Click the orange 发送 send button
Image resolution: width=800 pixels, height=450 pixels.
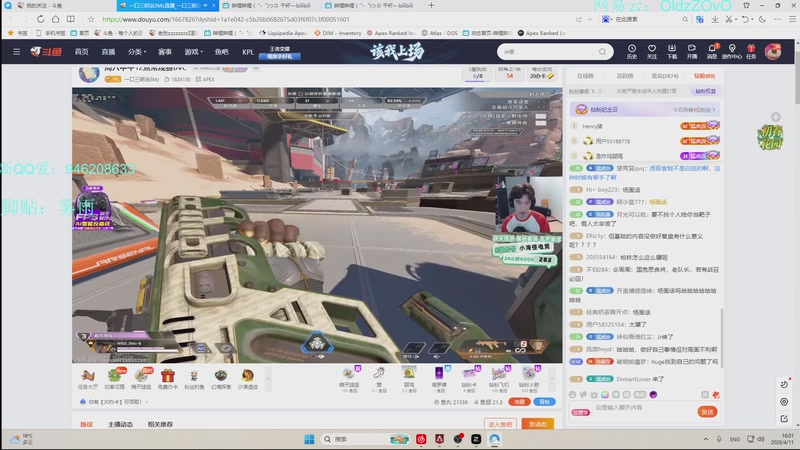(707, 412)
